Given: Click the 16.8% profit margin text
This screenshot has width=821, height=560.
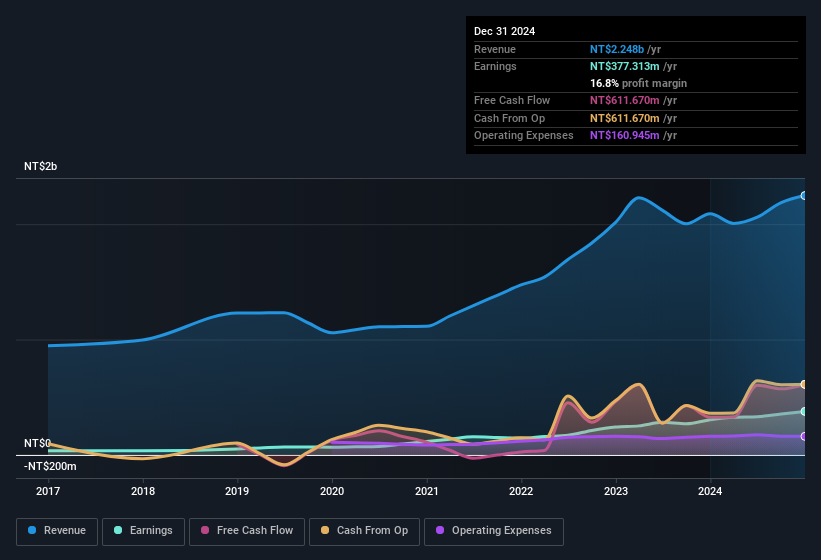Looking at the screenshot, I should pos(638,83).
